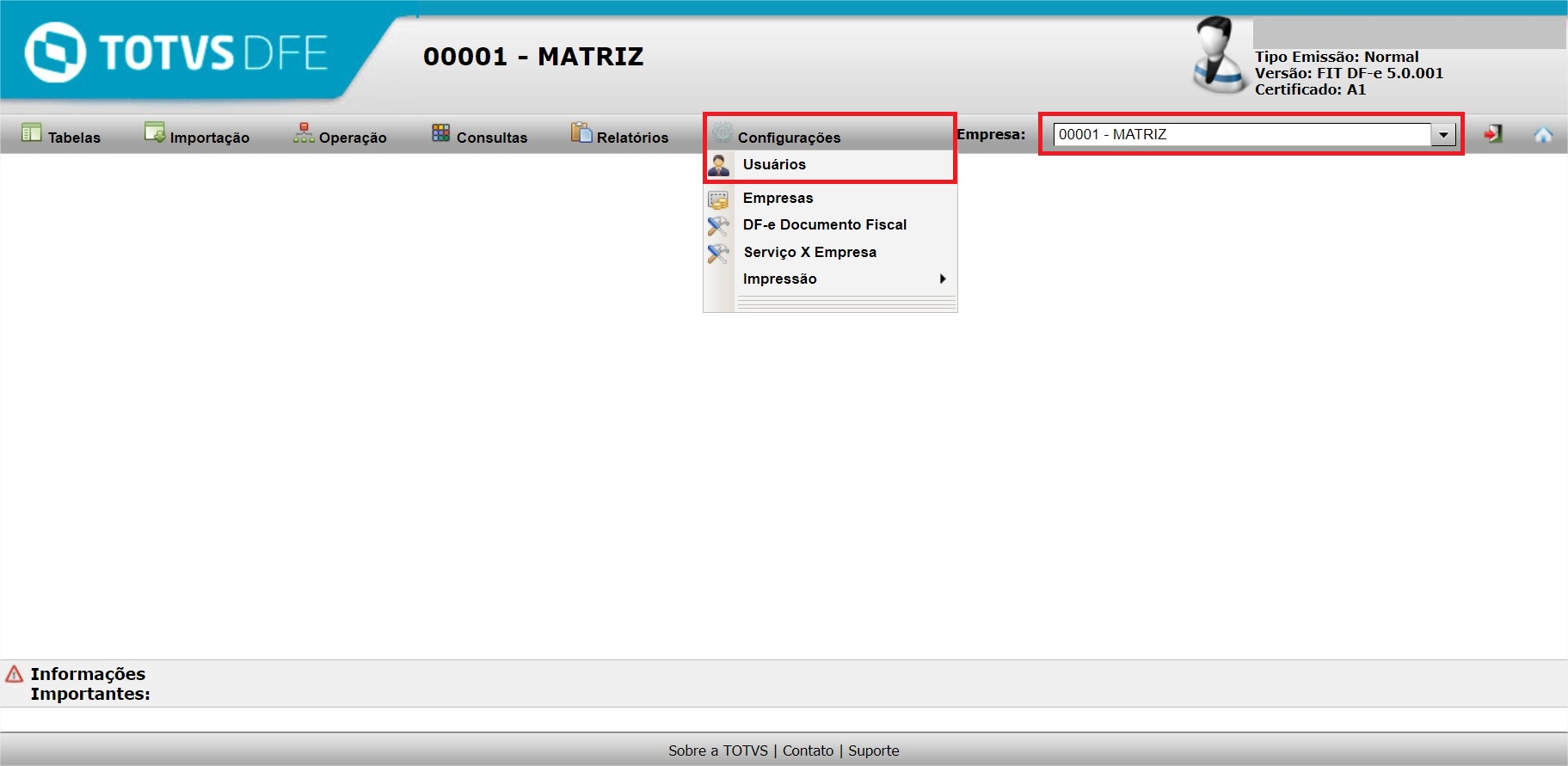Click the Serviço X Empresa tools icon
Viewport: 1568px width, 766px height.
click(x=718, y=254)
